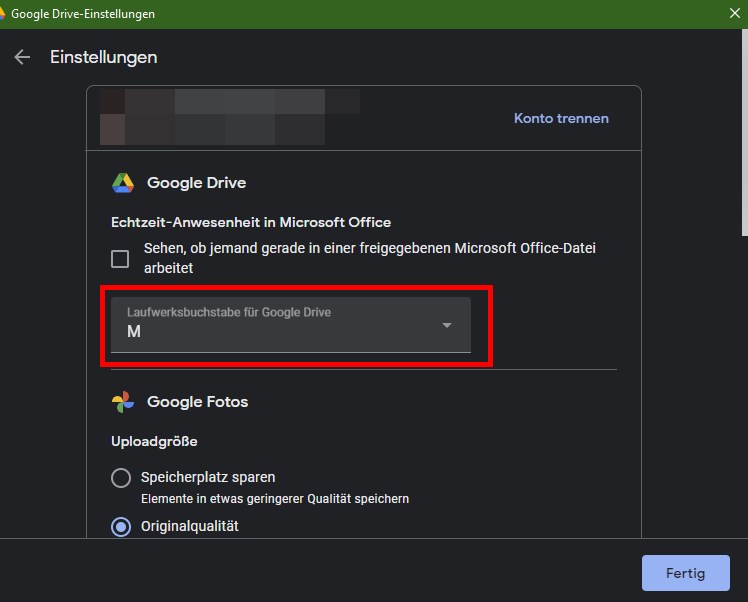Viewport: 748px width, 602px height.
Task: Click the Konto trennen link
Action: click(561, 118)
